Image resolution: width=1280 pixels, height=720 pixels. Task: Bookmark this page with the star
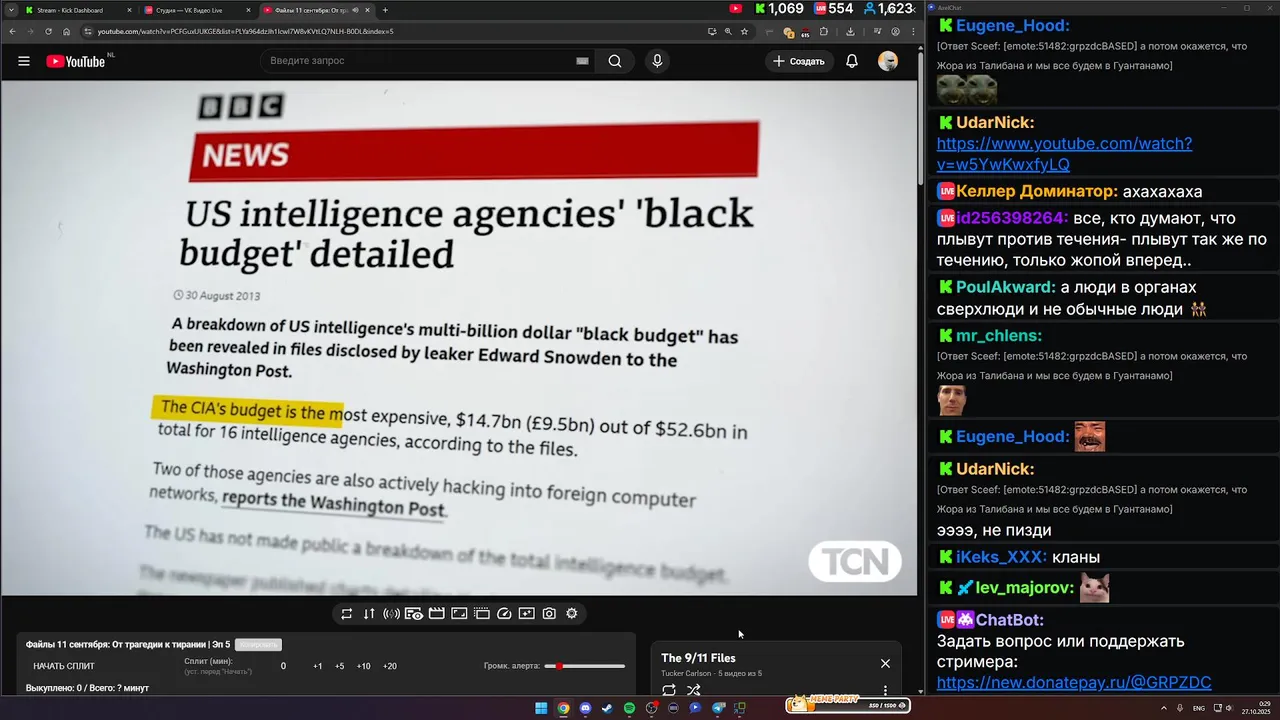pyautogui.click(x=745, y=31)
